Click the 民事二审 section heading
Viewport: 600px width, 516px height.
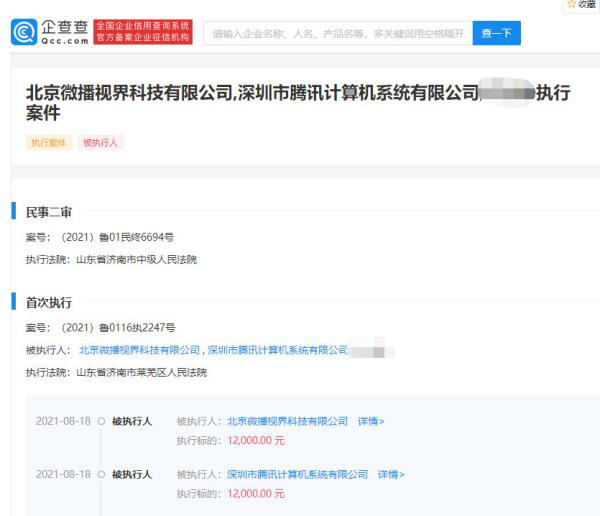49,212
